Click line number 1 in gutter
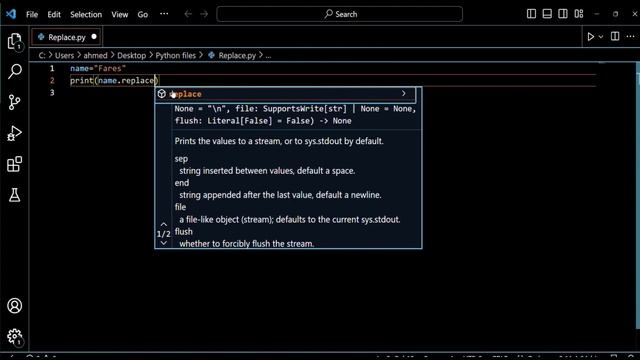 [52, 68]
